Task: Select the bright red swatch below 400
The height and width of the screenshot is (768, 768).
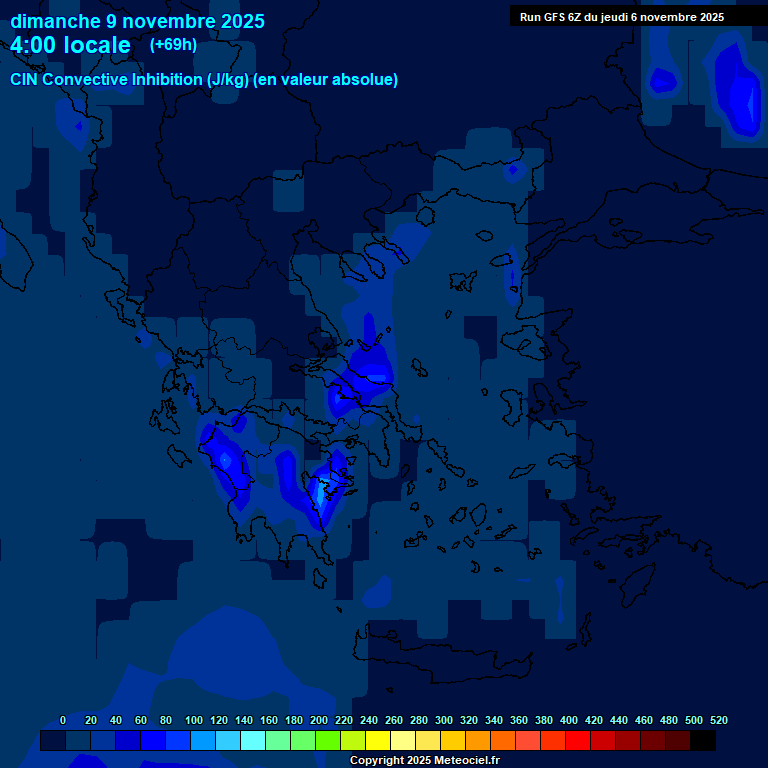Action: click(578, 741)
